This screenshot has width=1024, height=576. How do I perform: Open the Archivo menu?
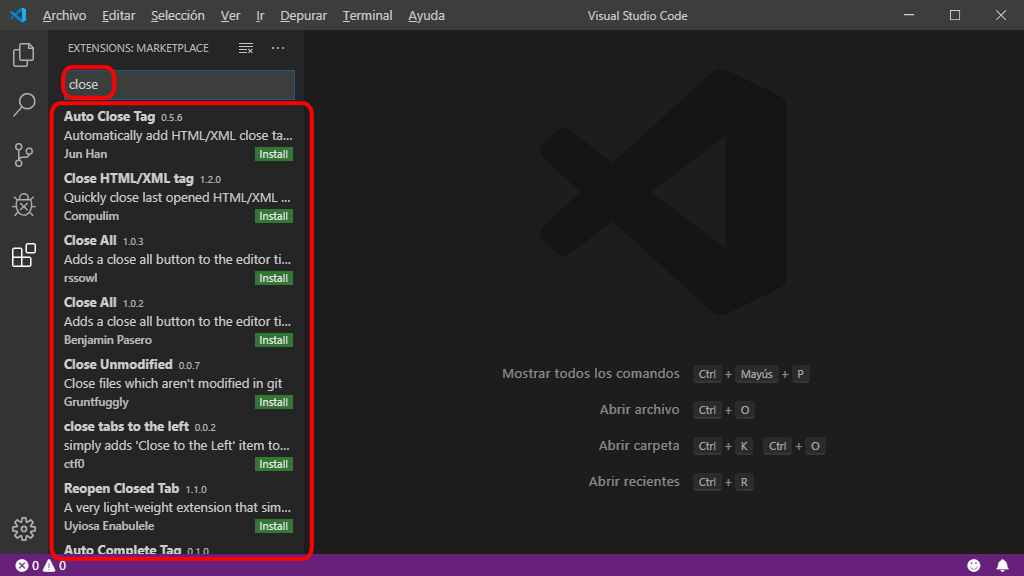click(x=64, y=16)
